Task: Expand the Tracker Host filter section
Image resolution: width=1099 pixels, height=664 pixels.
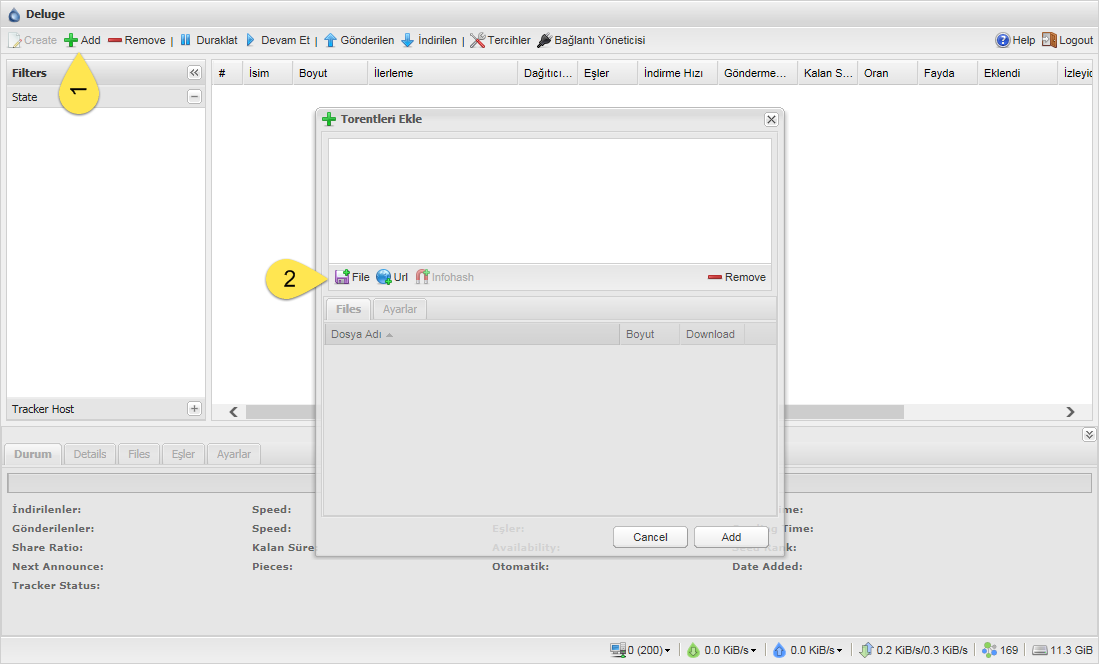Action: 194,409
